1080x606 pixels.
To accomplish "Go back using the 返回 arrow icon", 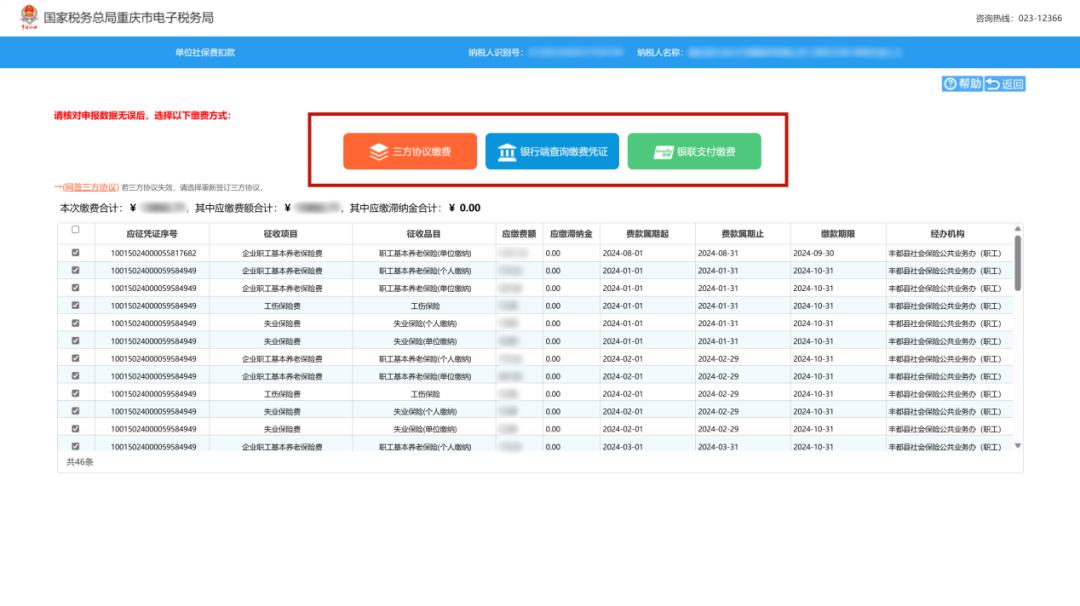I will coord(993,84).
